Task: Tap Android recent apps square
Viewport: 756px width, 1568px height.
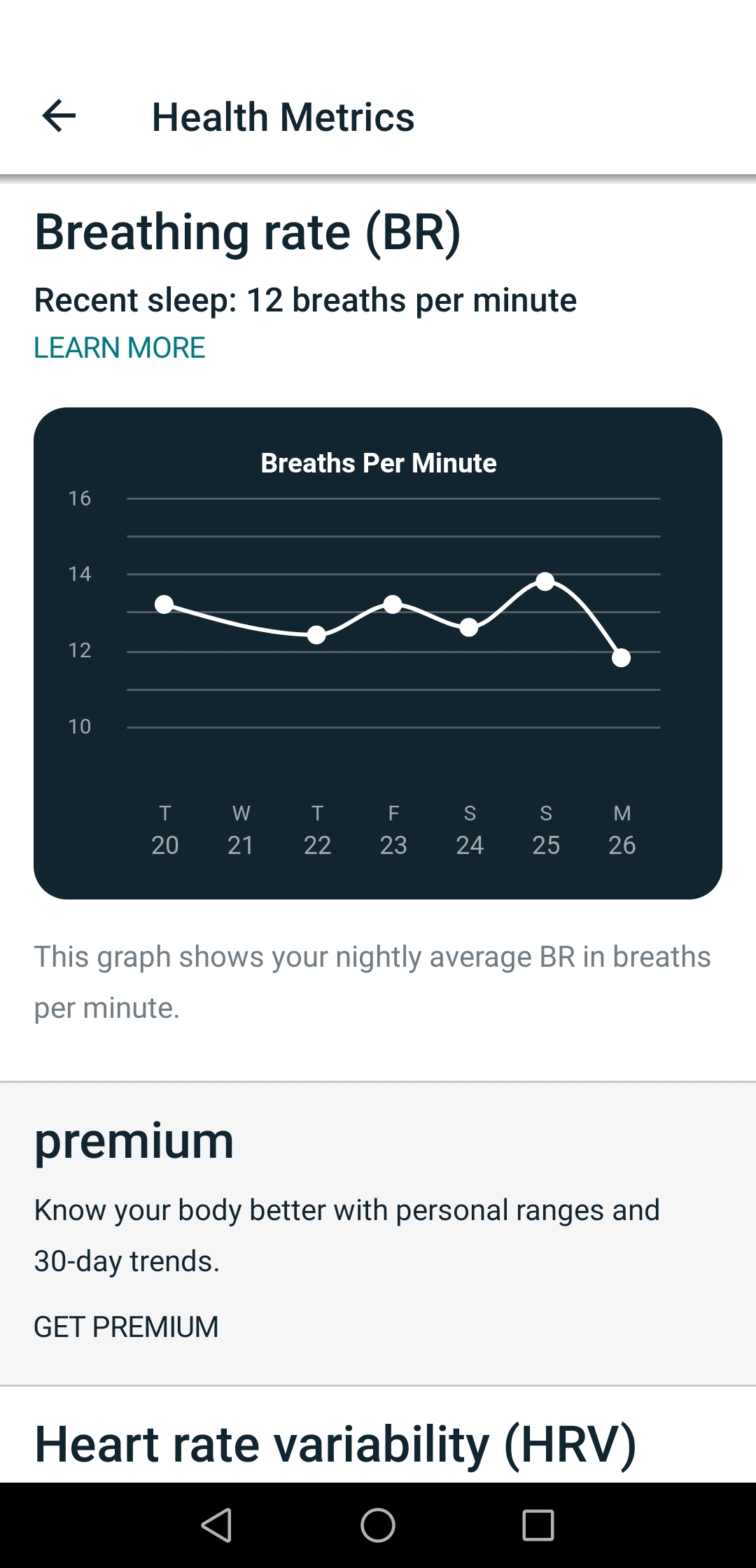Action: 538,1525
